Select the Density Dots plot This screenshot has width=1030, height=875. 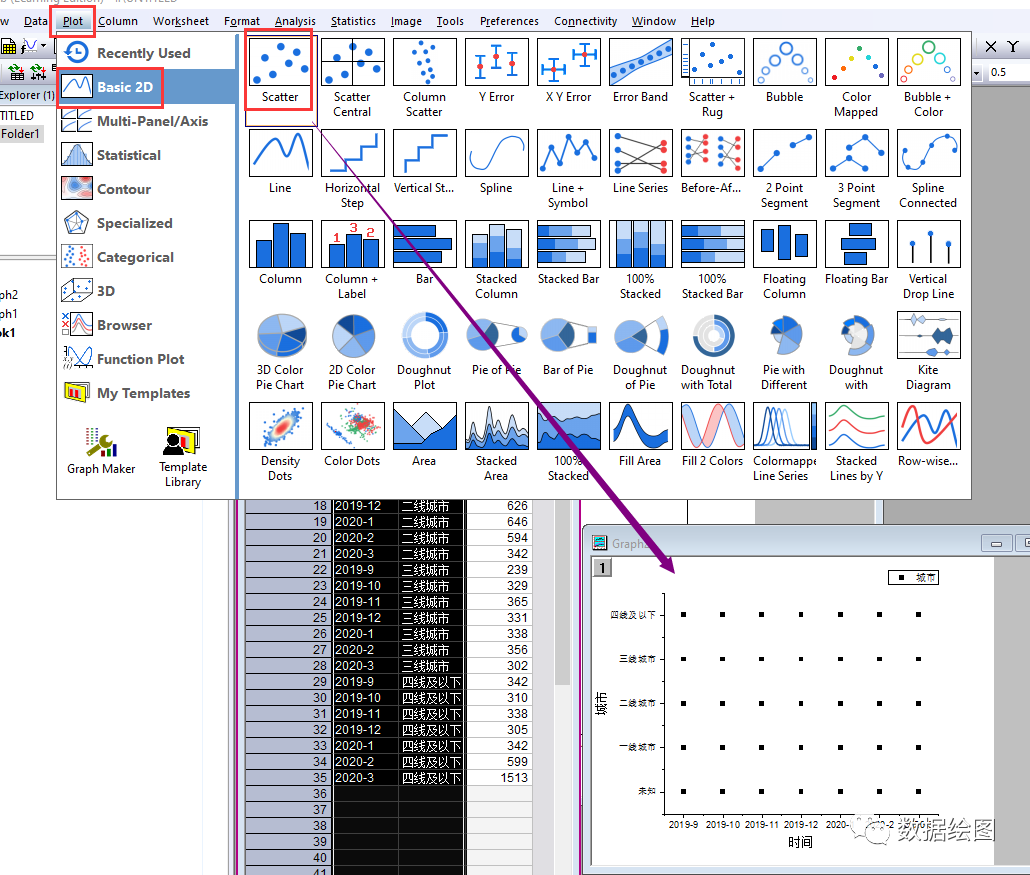coord(280,442)
